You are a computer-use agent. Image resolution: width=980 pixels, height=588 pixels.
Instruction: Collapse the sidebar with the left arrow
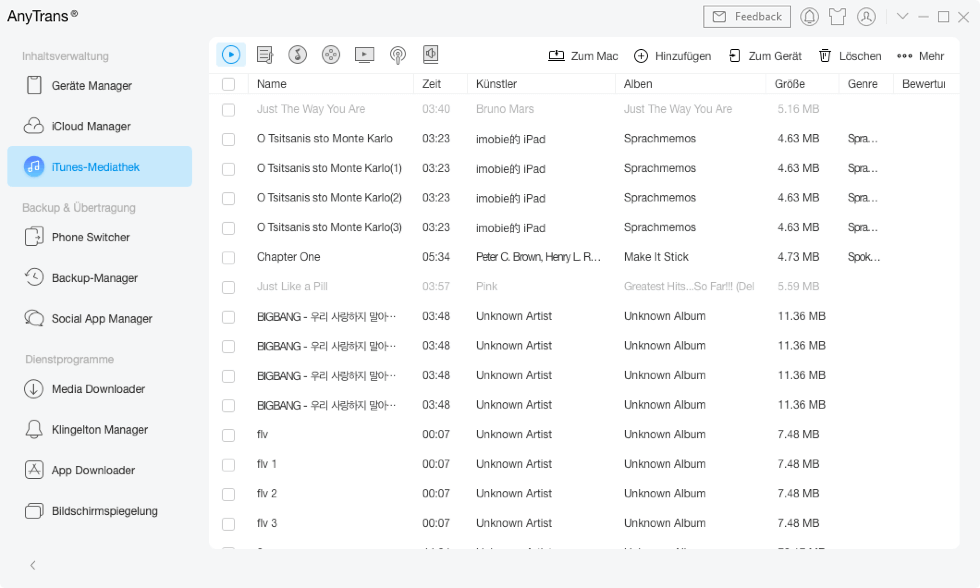33,565
